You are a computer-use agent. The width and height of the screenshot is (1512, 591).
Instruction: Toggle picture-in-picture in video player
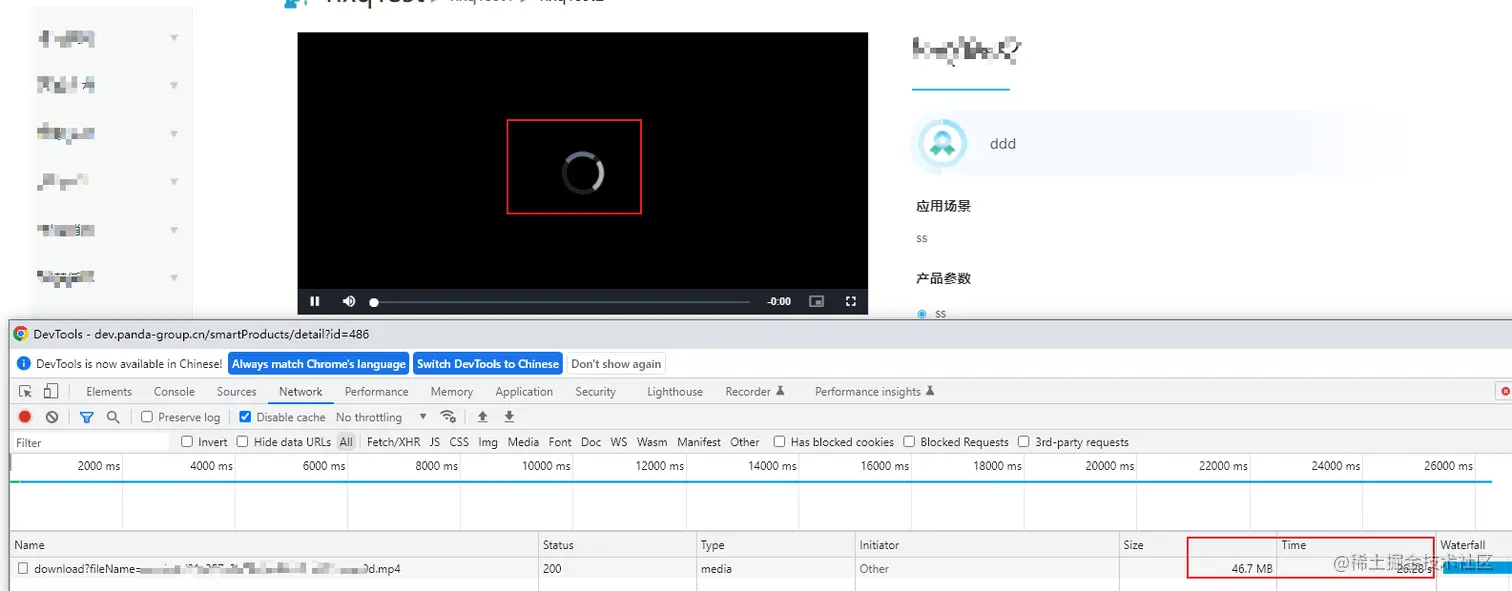(x=816, y=301)
